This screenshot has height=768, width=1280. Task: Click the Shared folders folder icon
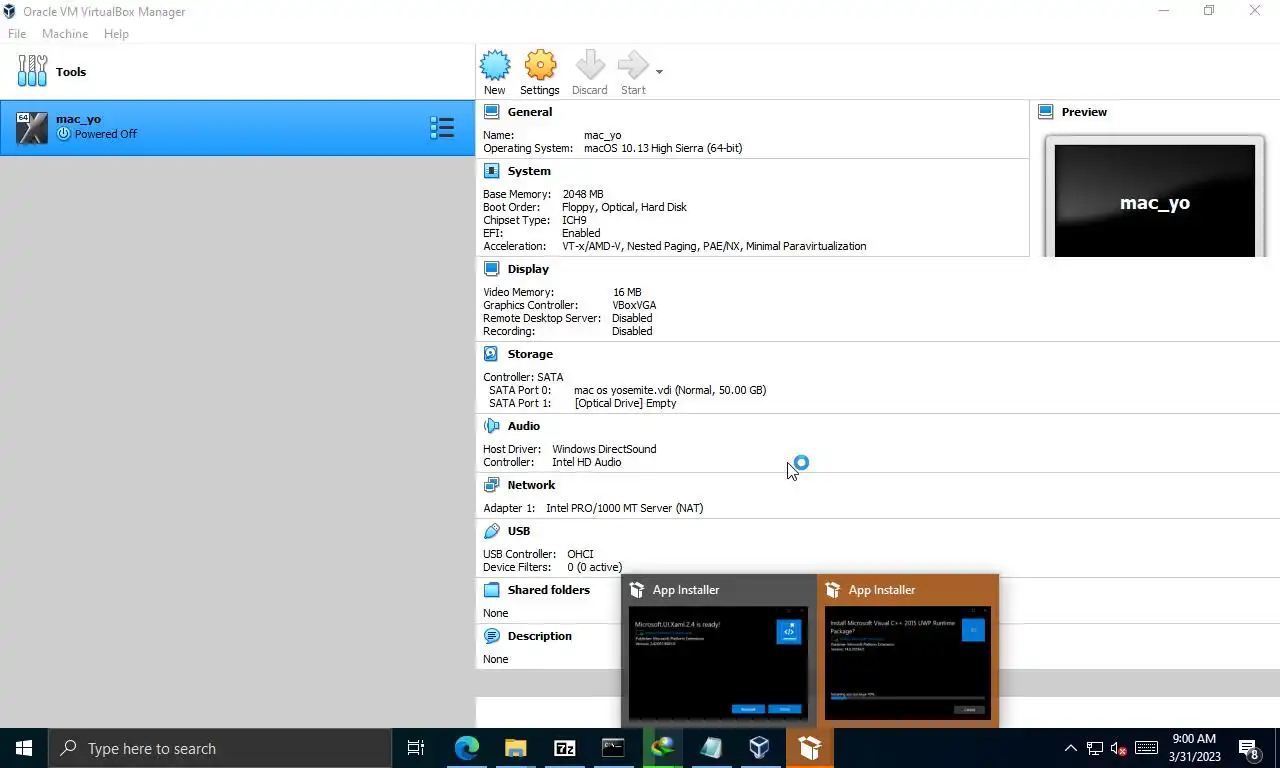pos(491,590)
